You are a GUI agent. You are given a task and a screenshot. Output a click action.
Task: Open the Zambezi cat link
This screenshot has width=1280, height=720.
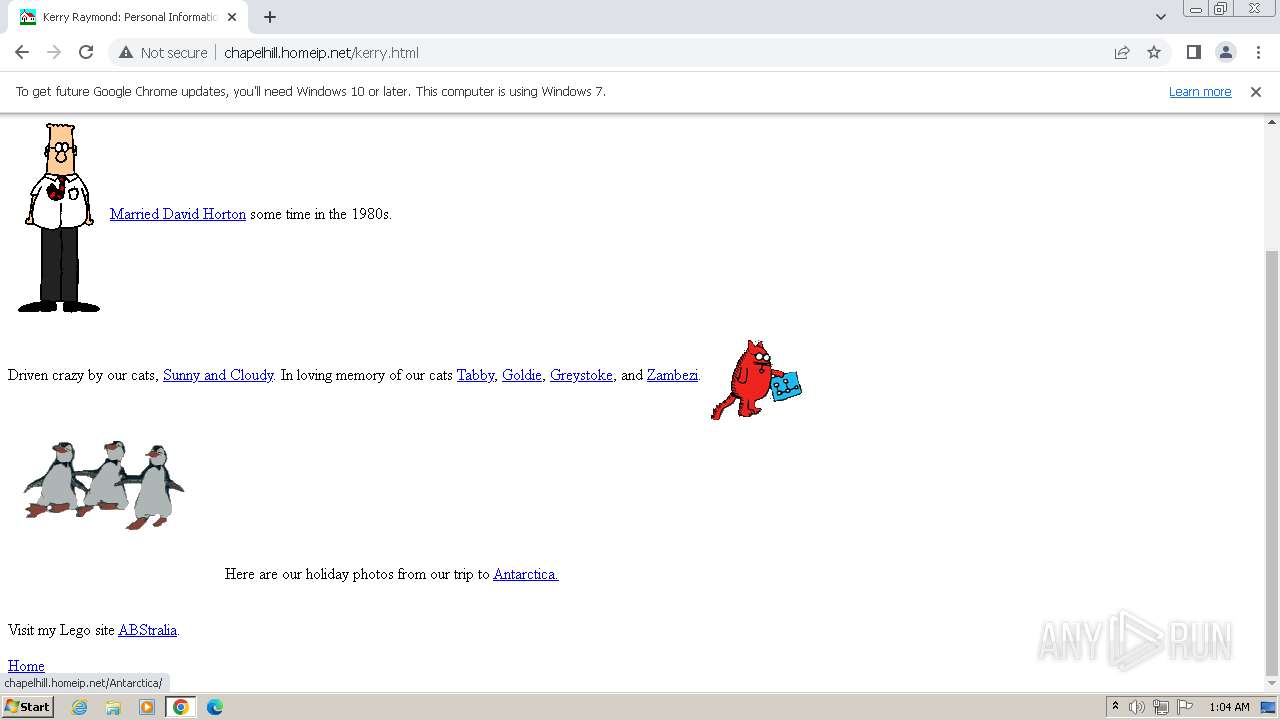(x=672, y=375)
